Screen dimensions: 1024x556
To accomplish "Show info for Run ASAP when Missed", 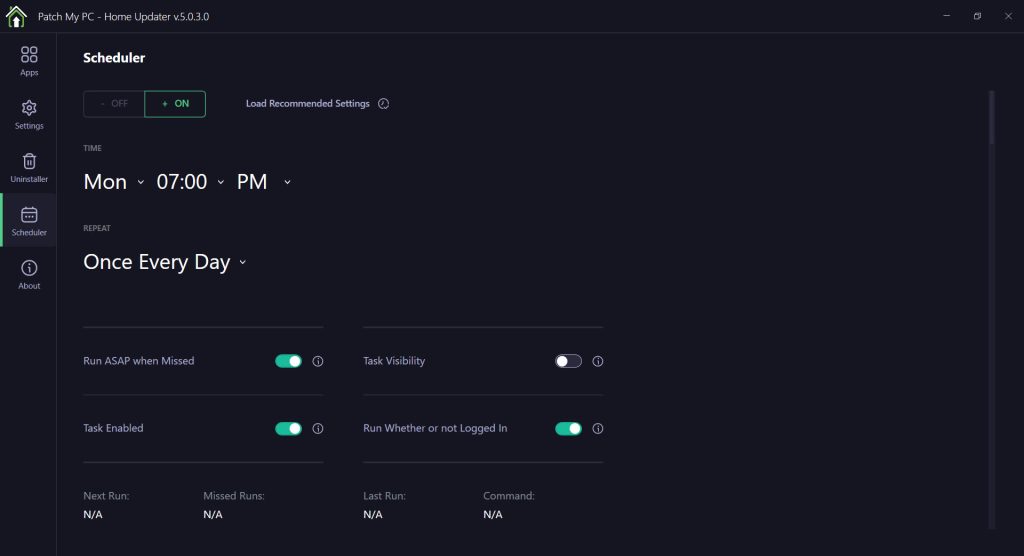I will (x=318, y=361).
